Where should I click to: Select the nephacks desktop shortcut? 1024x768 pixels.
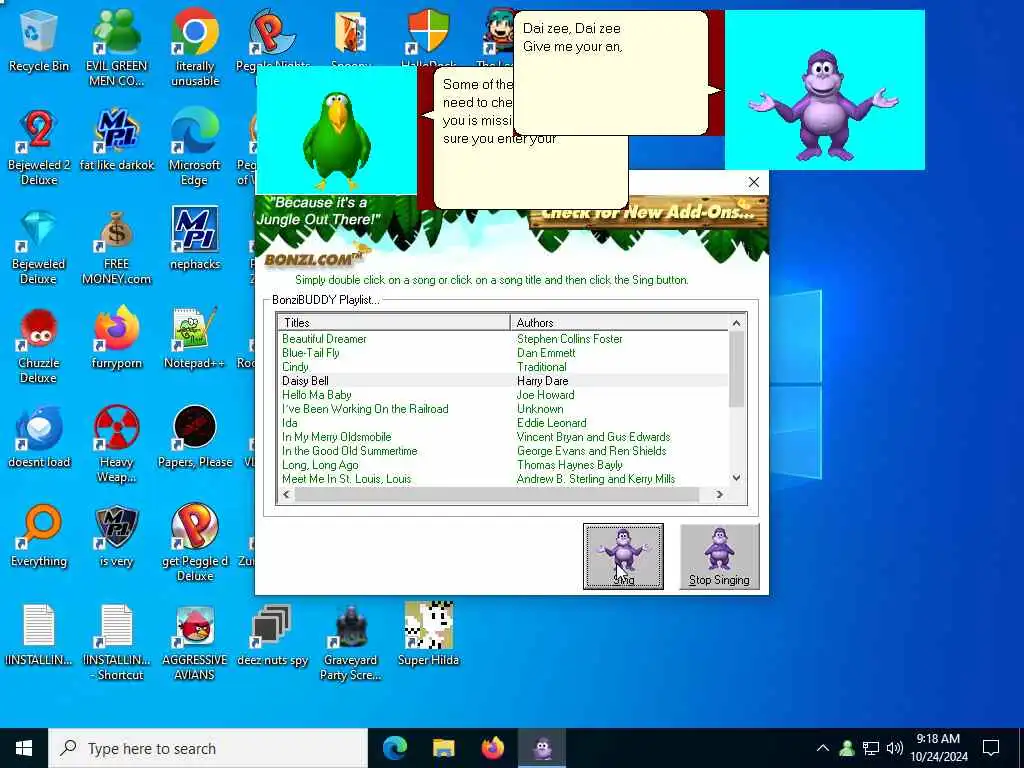[x=195, y=239]
